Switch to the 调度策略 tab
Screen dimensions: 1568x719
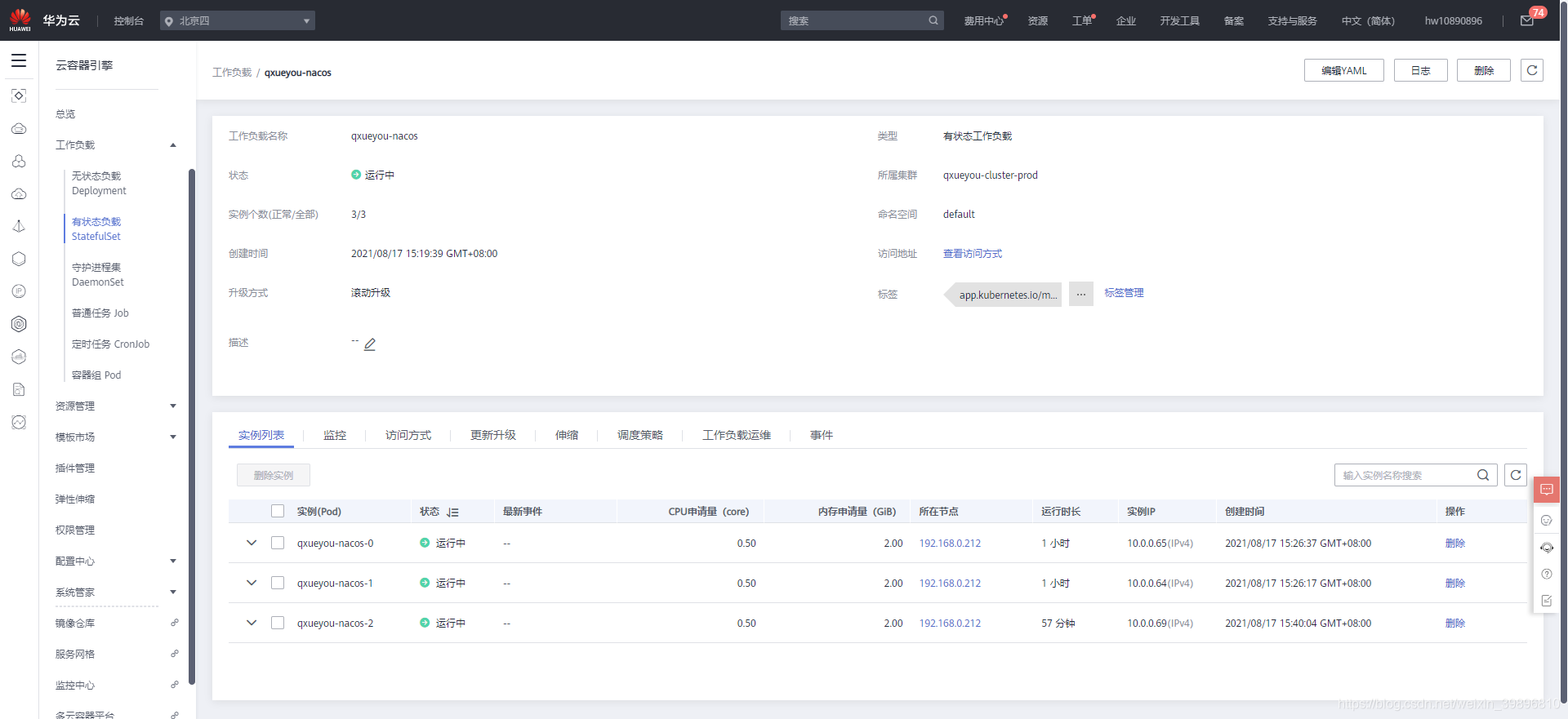[640, 435]
